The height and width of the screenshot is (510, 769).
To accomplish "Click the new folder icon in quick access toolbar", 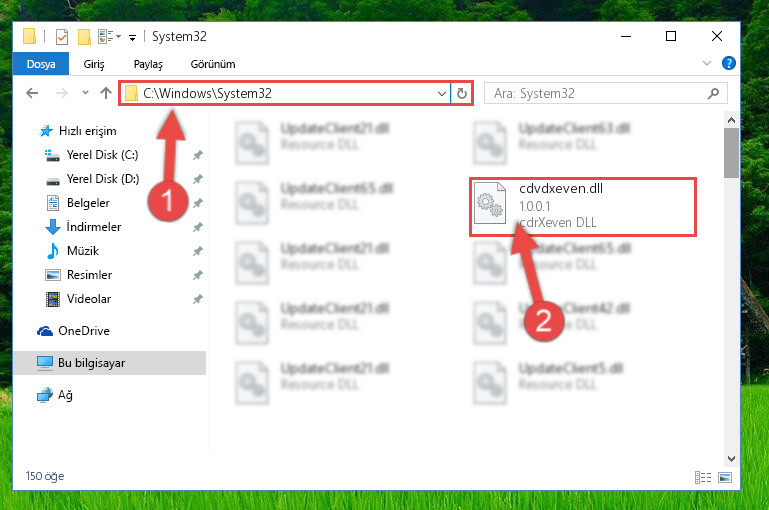I will pyautogui.click(x=84, y=37).
